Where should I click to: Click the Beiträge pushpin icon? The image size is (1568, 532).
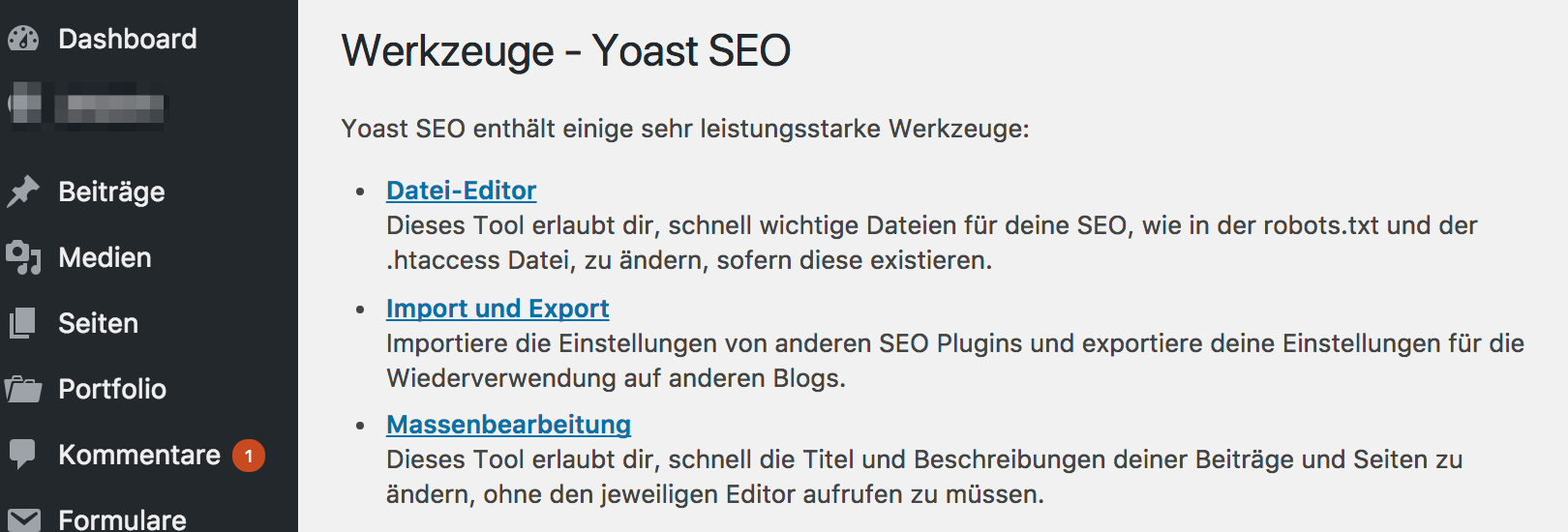pyautogui.click(x=23, y=192)
